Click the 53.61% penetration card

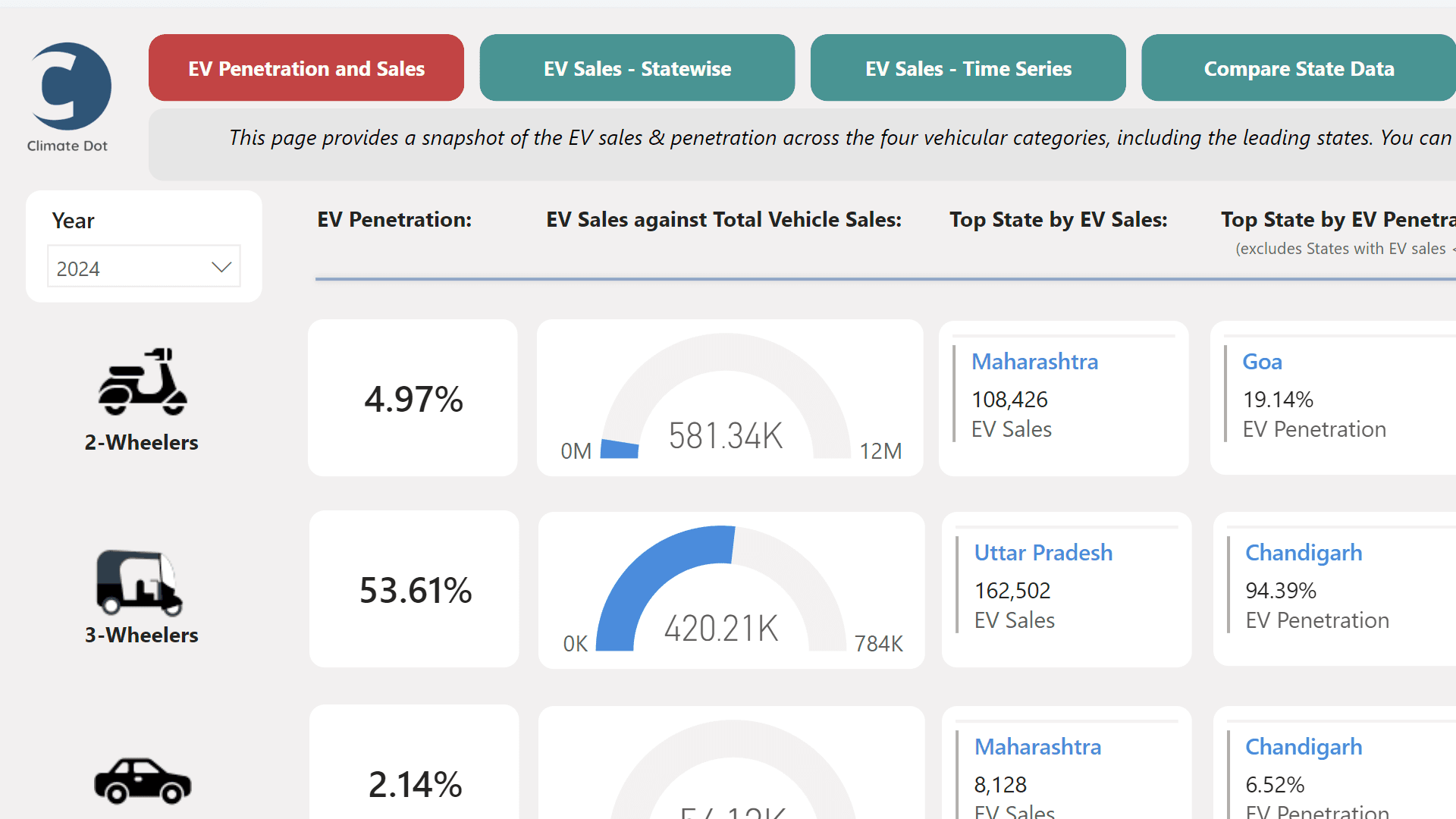(414, 589)
